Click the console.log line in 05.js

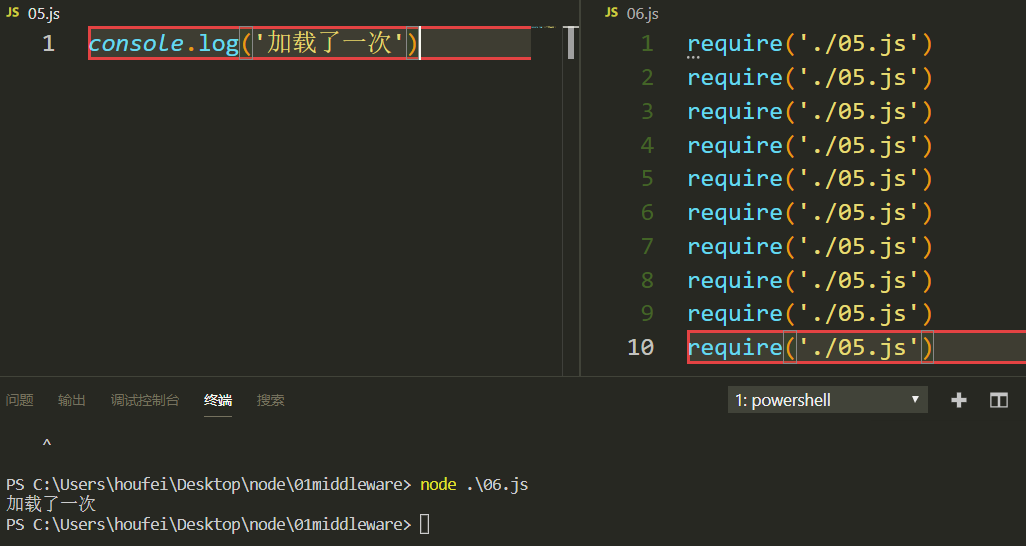click(x=253, y=43)
